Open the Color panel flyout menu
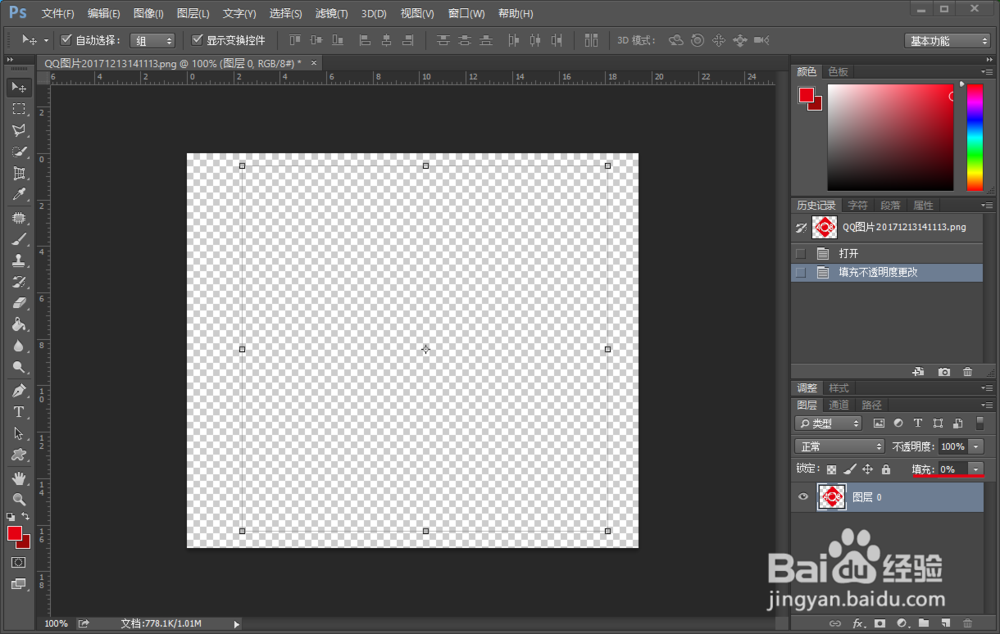The image size is (1000, 634). click(987, 71)
